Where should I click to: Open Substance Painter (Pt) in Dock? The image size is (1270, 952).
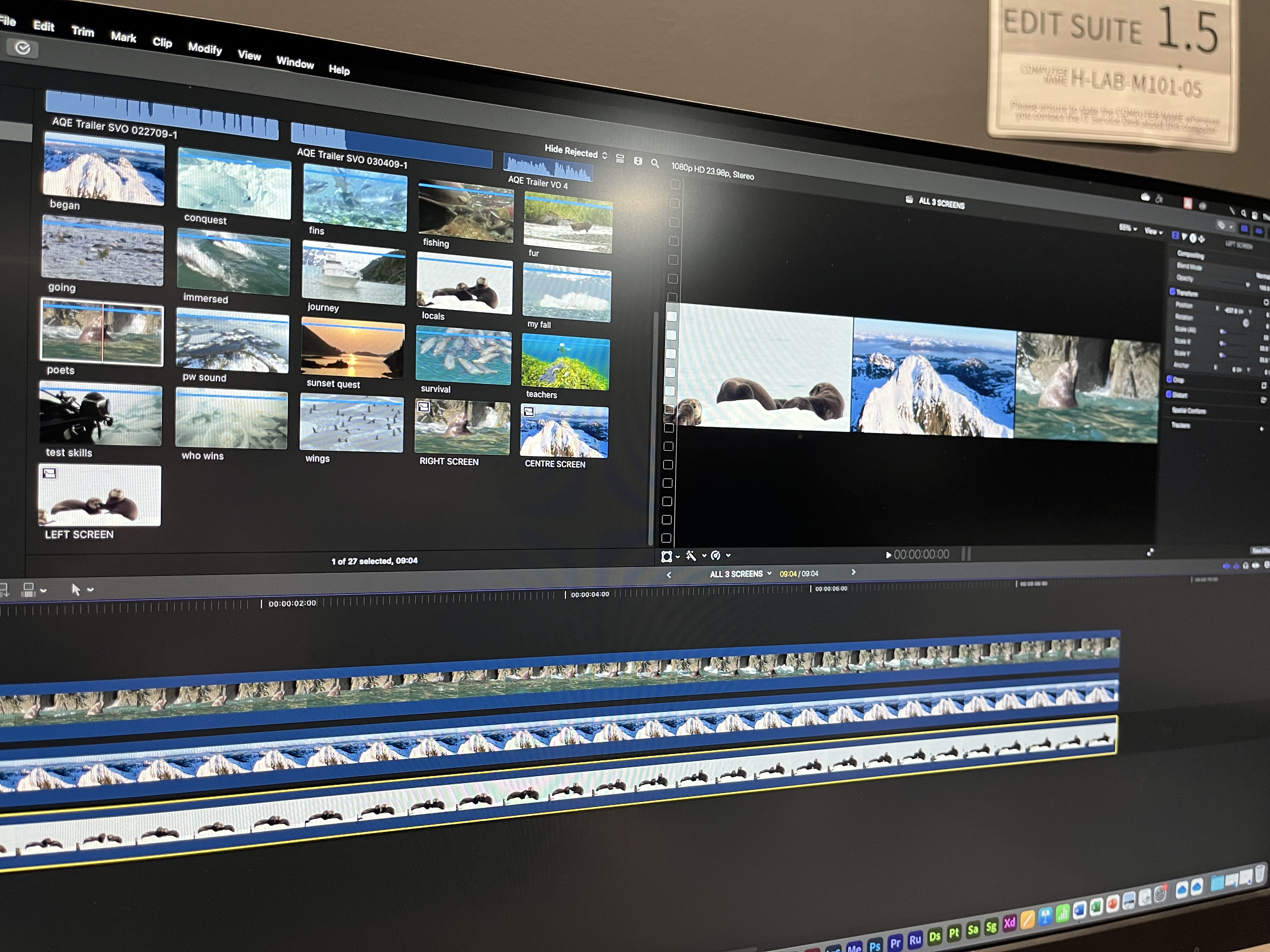click(x=954, y=932)
